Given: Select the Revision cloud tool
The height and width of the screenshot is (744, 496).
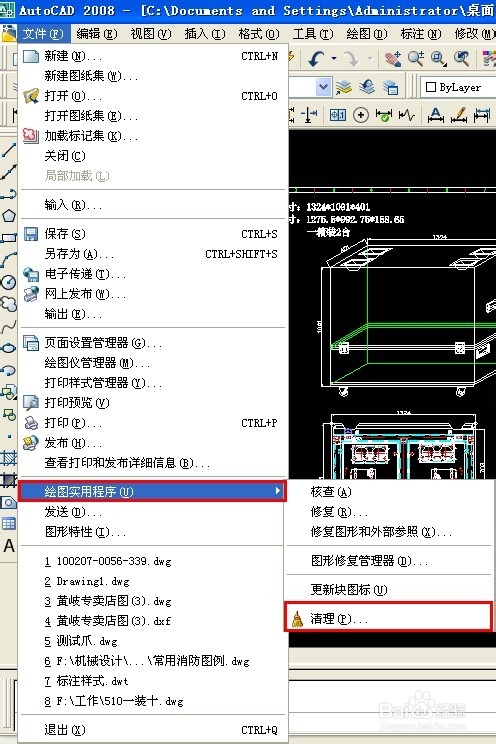Looking at the screenshot, I should 9,304.
